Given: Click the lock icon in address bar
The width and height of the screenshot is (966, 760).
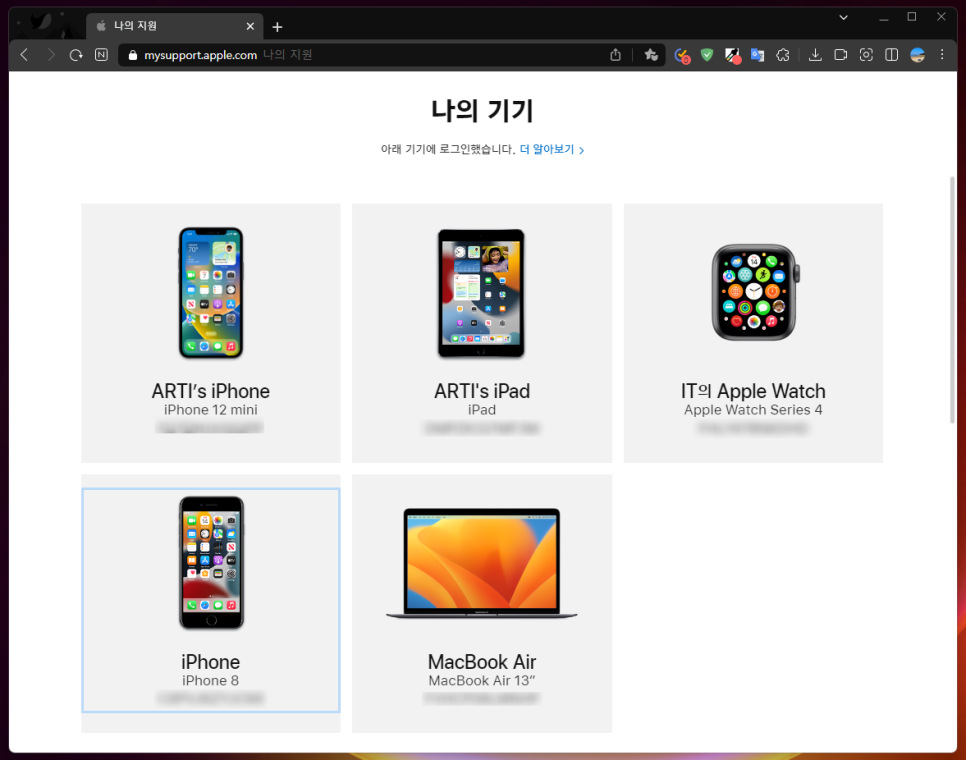Looking at the screenshot, I should (132, 55).
